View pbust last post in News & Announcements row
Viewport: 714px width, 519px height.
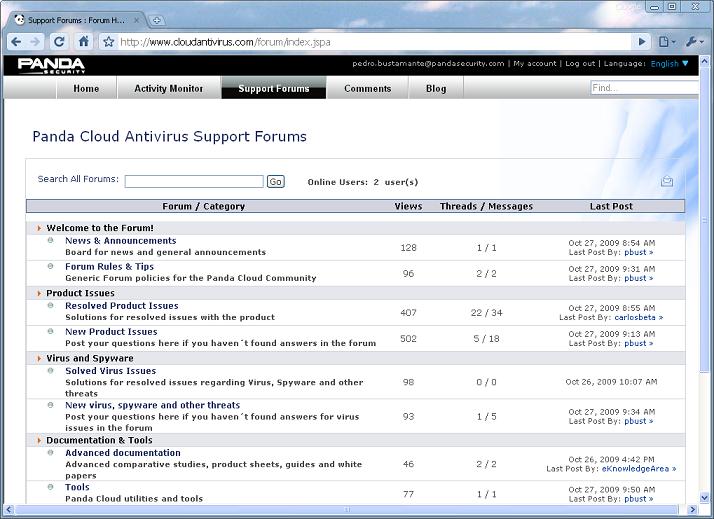tap(638, 252)
